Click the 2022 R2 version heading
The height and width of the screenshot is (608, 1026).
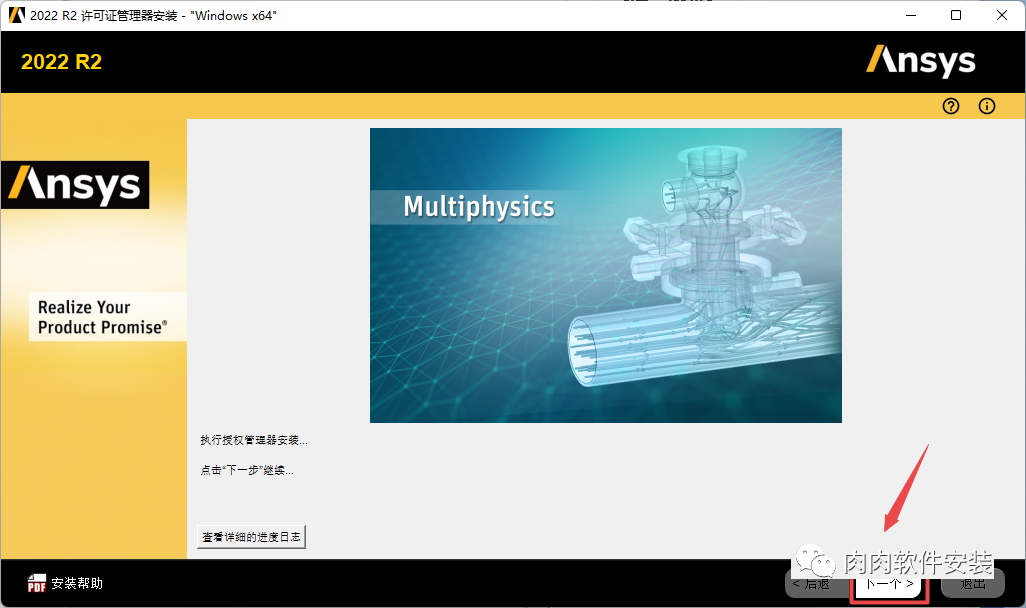tap(62, 62)
